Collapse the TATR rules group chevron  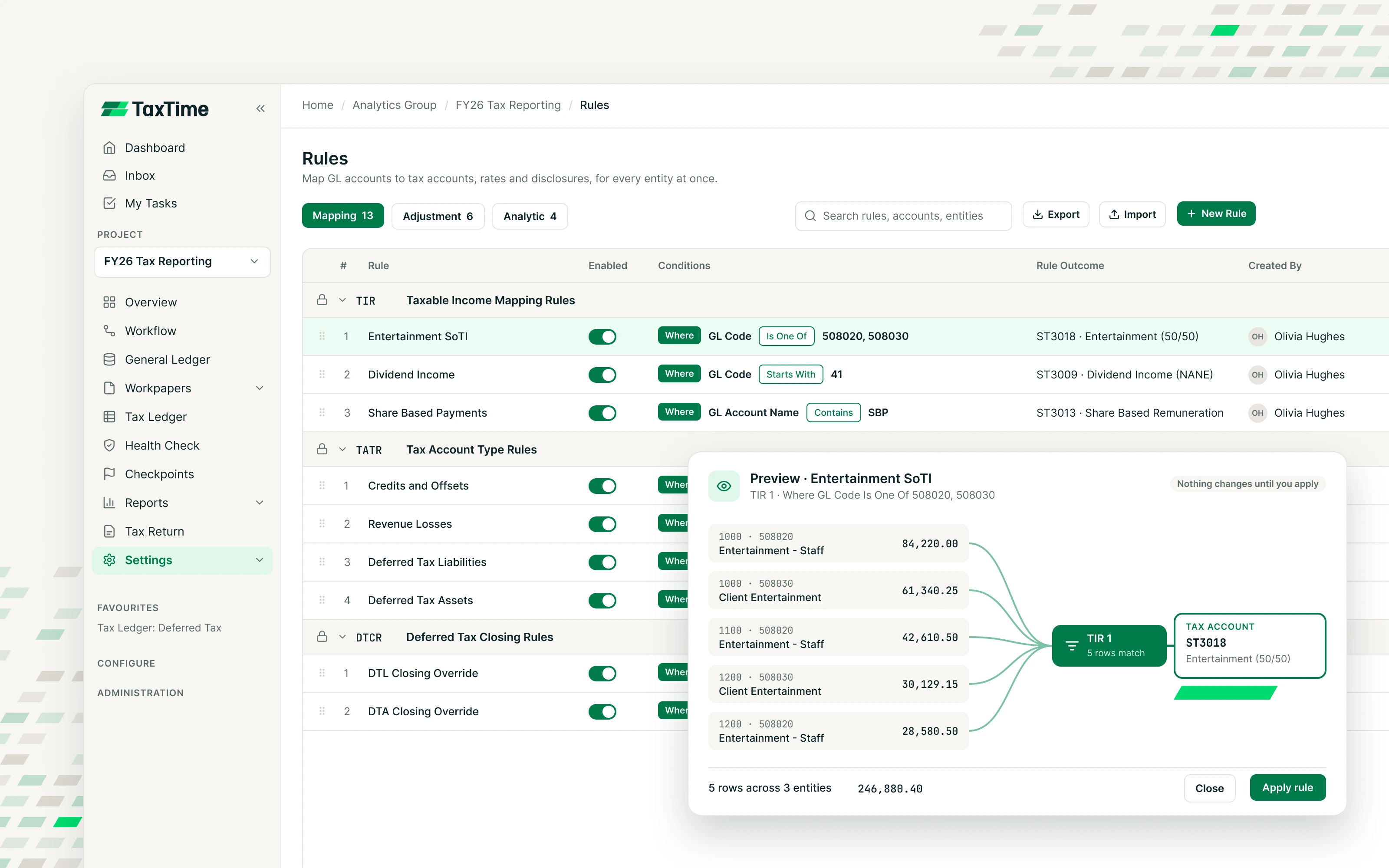(342, 450)
